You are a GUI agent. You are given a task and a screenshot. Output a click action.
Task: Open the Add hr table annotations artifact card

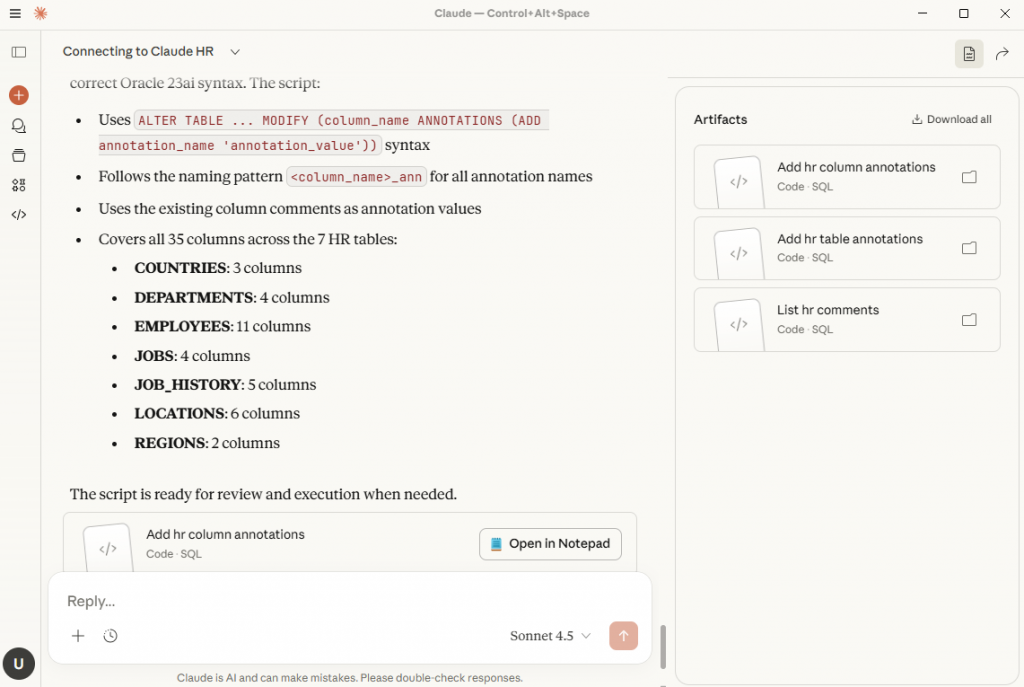846,248
